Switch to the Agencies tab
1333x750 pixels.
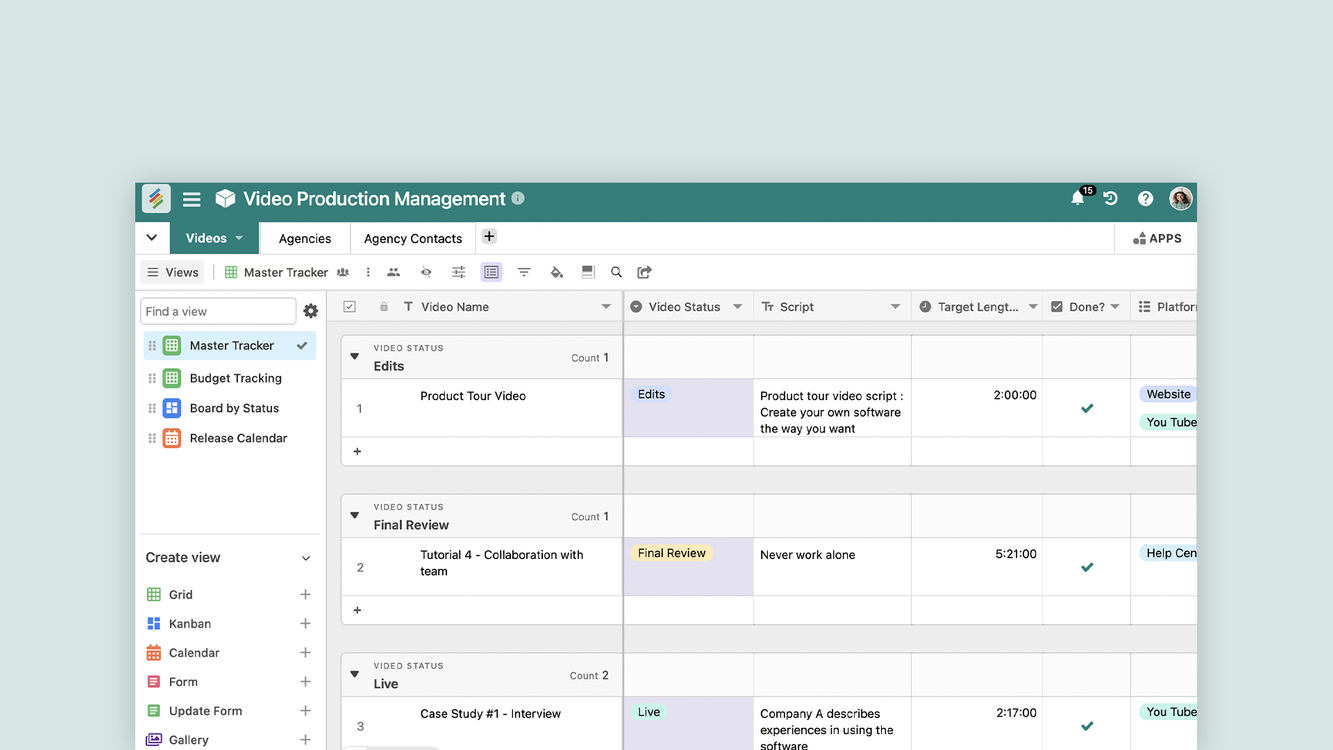(305, 238)
